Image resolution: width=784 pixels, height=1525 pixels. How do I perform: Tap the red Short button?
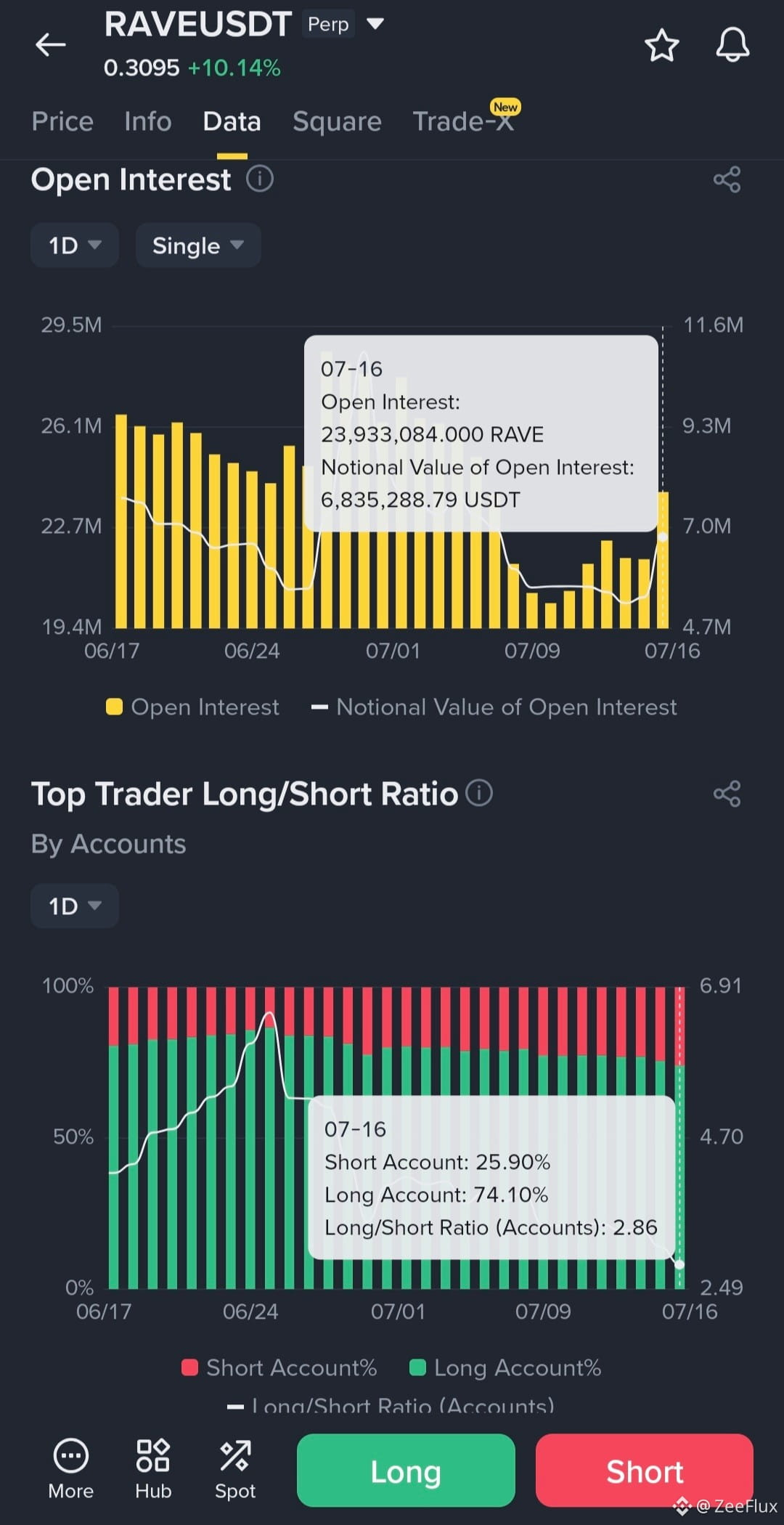click(645, 1471)
